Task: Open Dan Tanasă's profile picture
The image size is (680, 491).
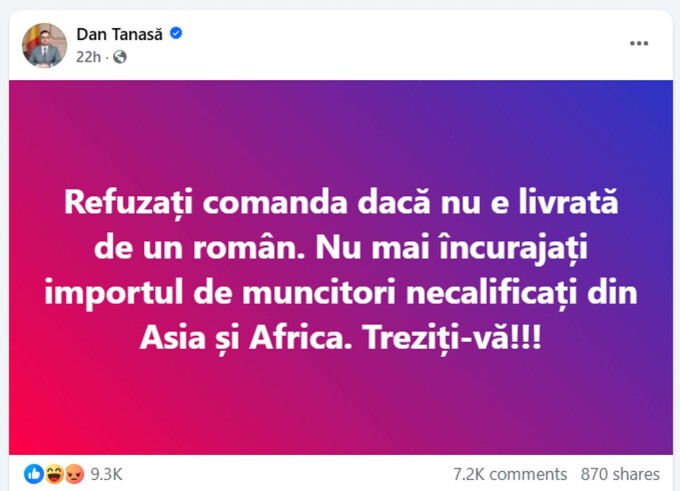Action: pyautogui.click(x=45, y=45)
